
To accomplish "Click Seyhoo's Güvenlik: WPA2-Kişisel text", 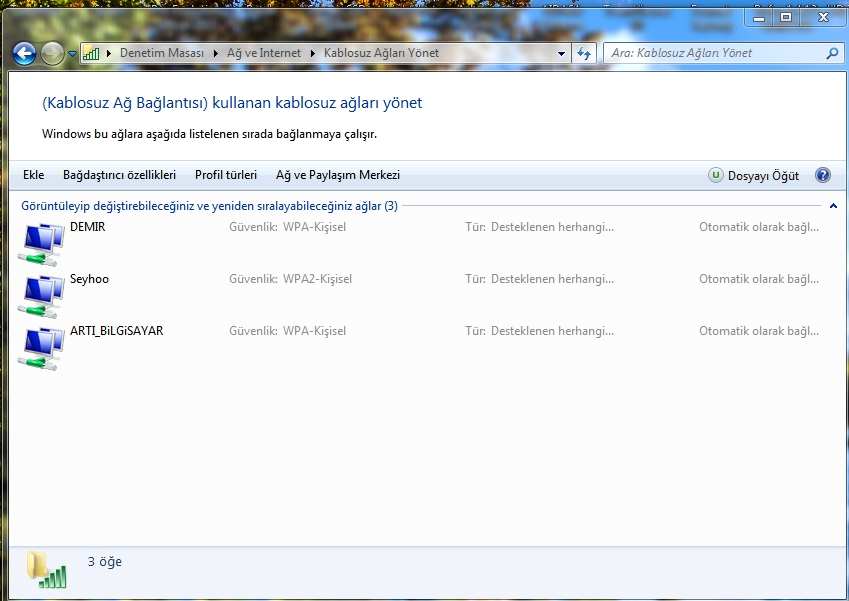I will [290, 279].
